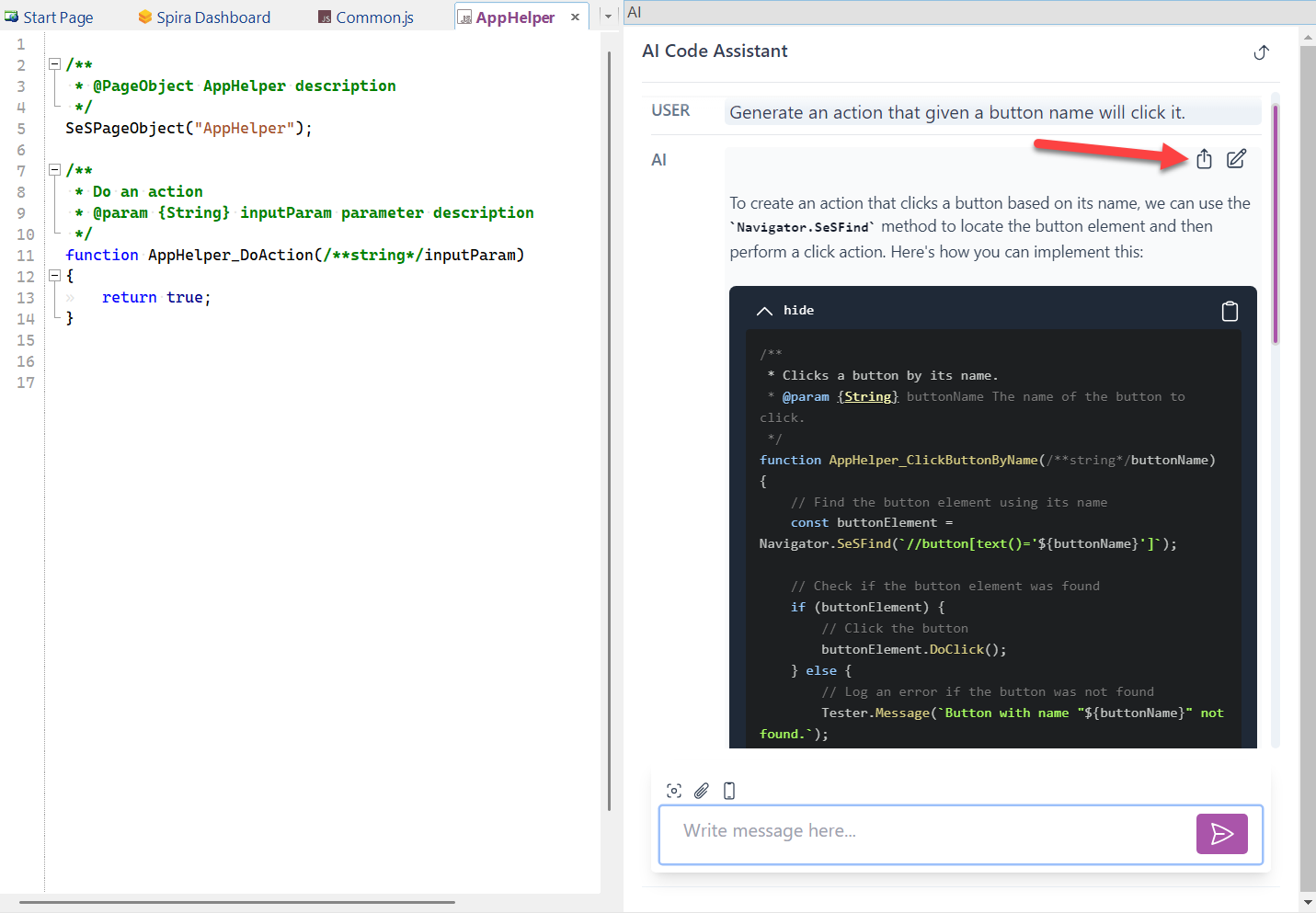Restart the conversation with the refresh icon
Image resolution: width=1316 pixels, height=913 pixels.
pos(1261,52)
